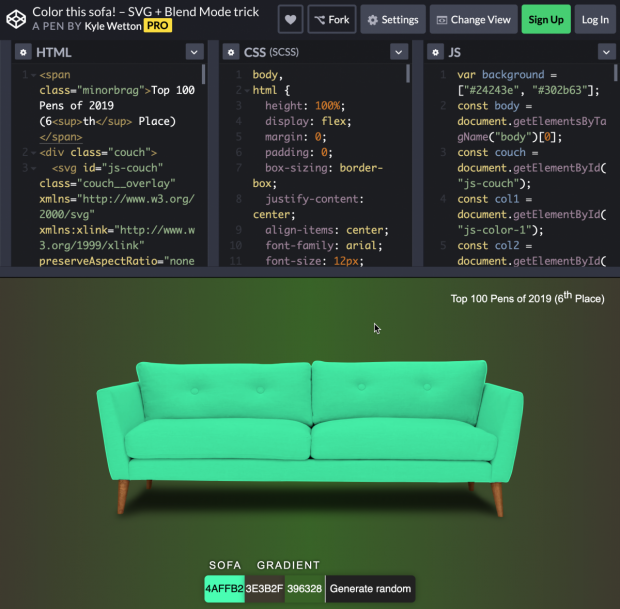Click the CSS (SCSS) panel title
The height and width of the screenshot is (609, 620).
tap(271, 52)
